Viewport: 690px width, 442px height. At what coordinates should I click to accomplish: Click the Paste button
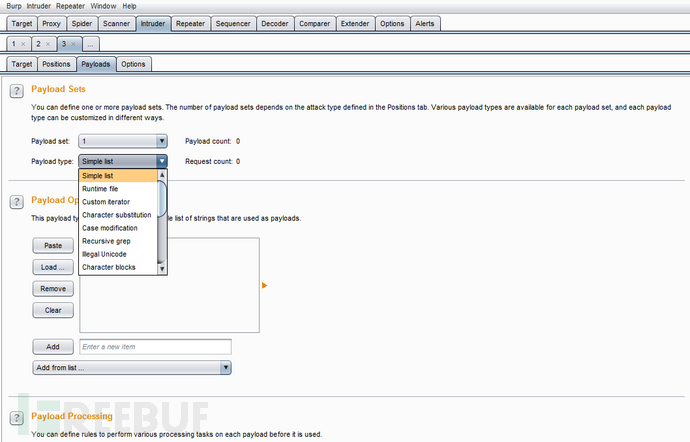point(53,246)
